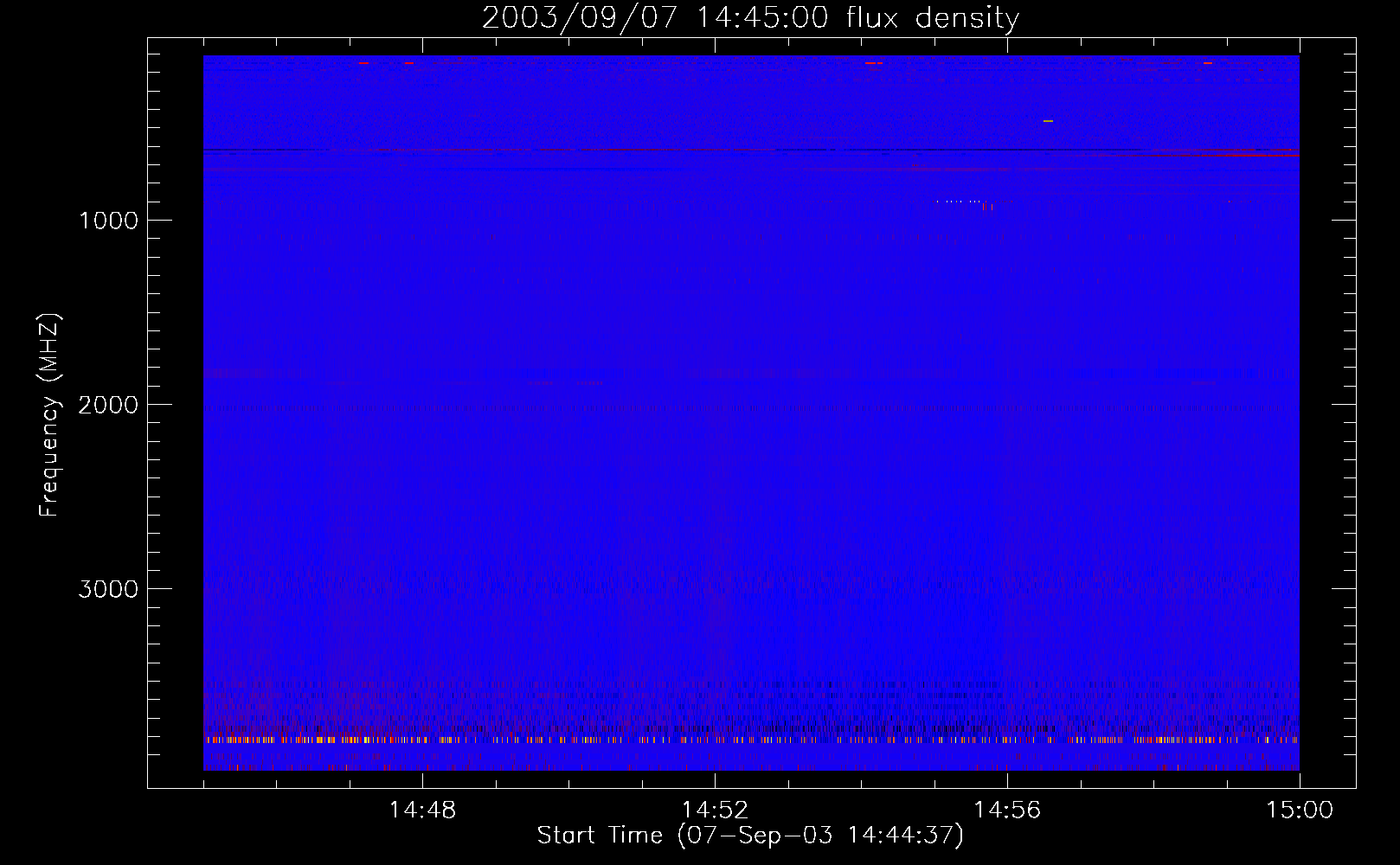Screen dimensions: 1400x865
Task: Click the 2000 frequency tick label
Action: click(x=108, y=405)
